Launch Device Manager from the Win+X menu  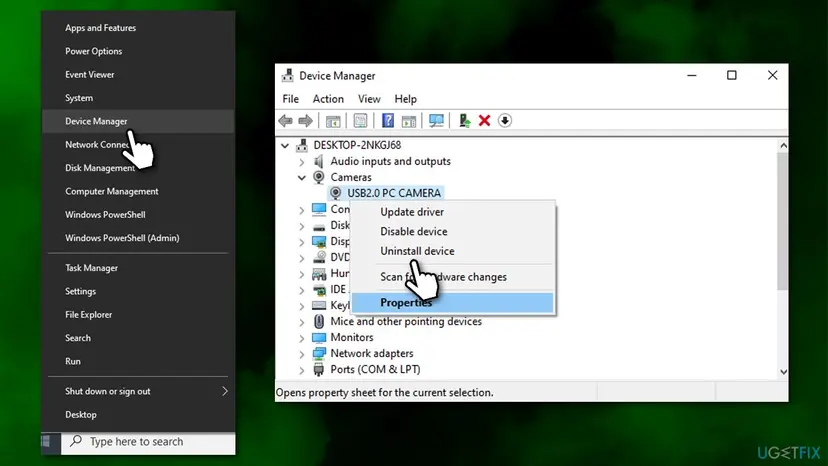(138, 121)
